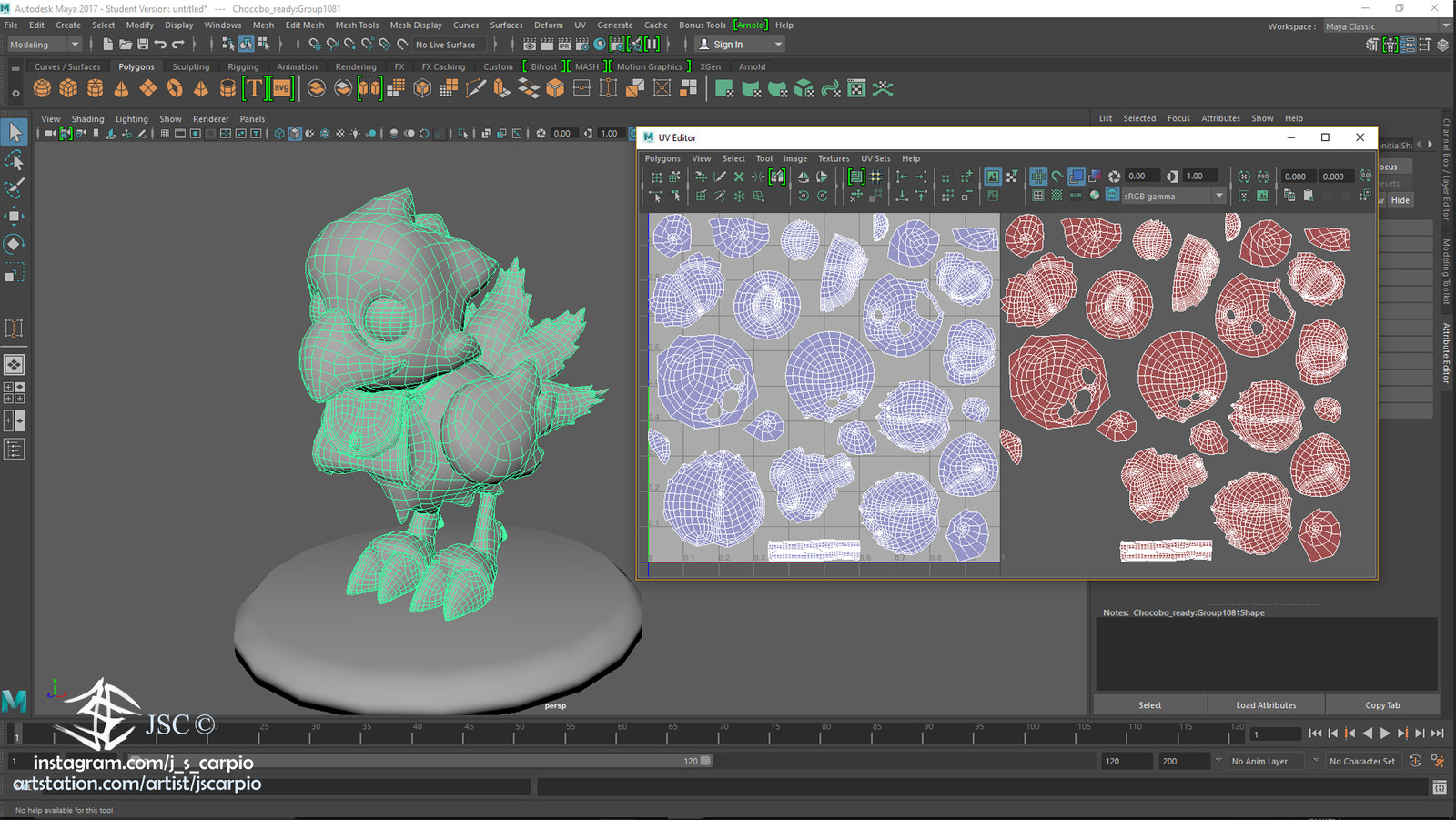Click the UV snapshot icon in UV Editor
Screen dimensions: 1456x820
pos(1262,196)
